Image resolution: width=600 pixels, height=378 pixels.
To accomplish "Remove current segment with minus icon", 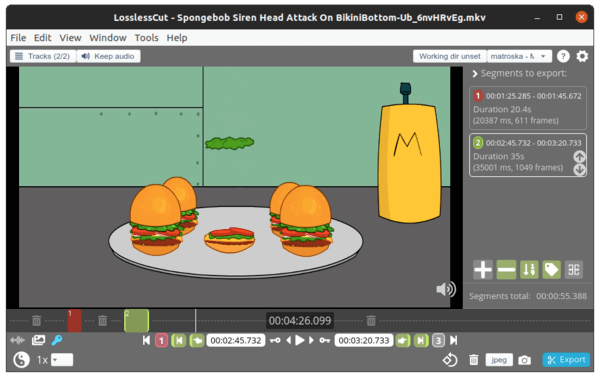I will coord(506,270).
